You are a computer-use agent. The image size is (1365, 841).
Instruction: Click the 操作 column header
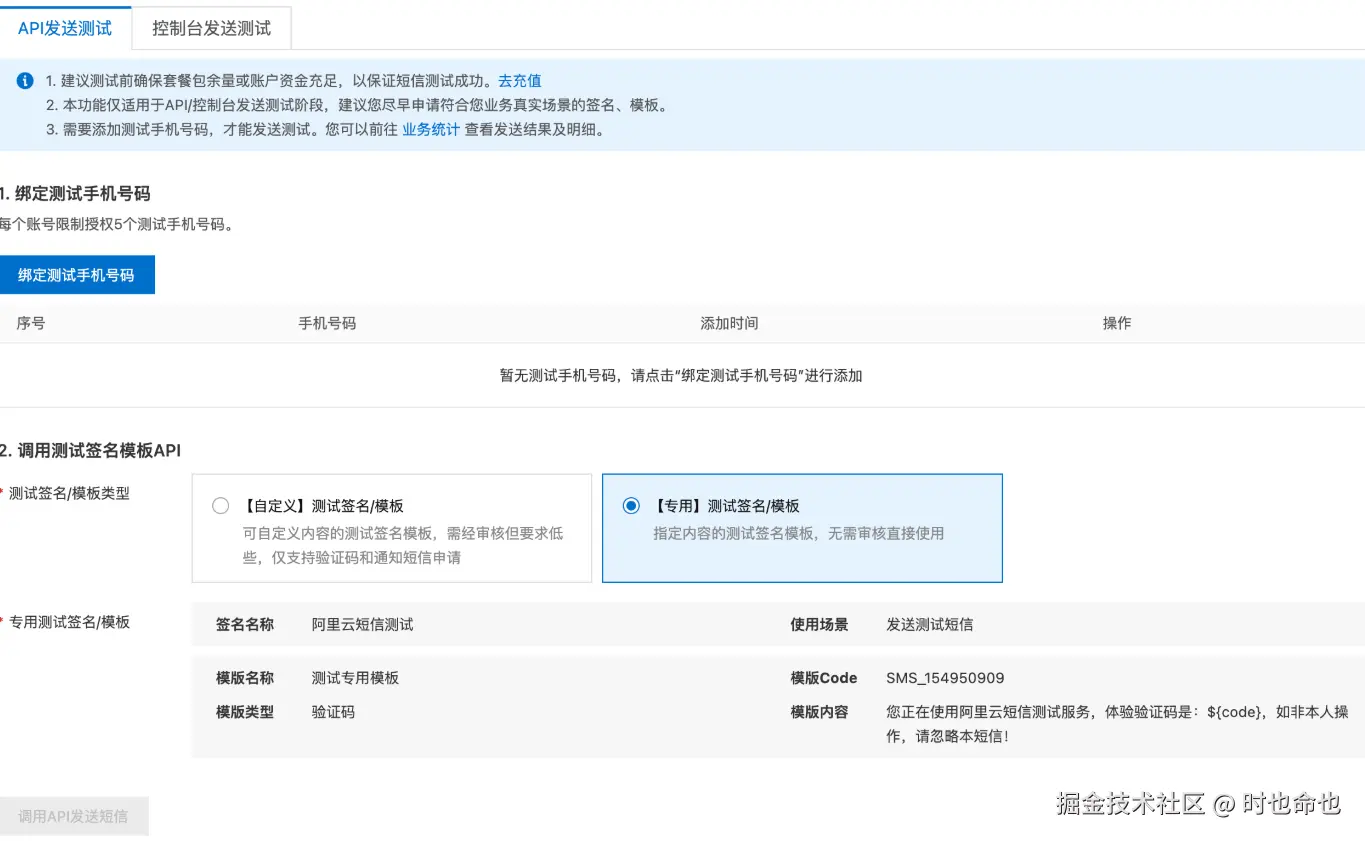pyautogui.click(x=1117, y=323)
